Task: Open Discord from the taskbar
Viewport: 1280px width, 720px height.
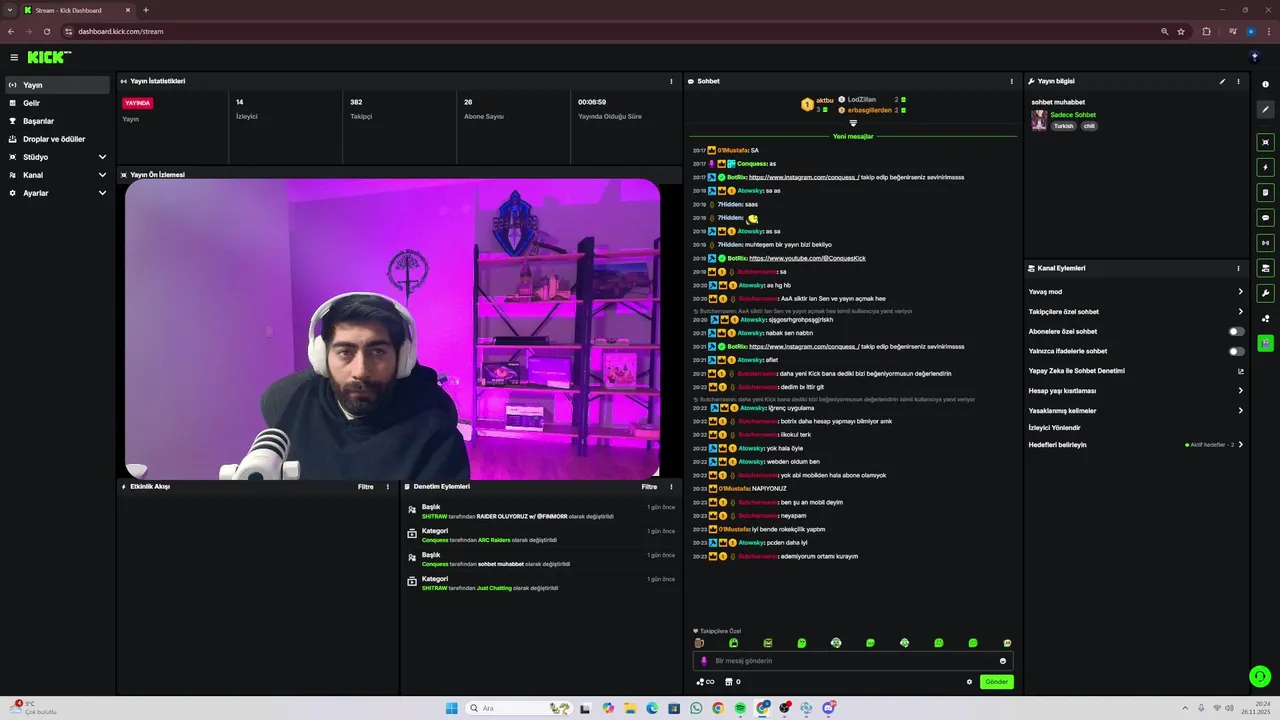Action: pos(829,708)
